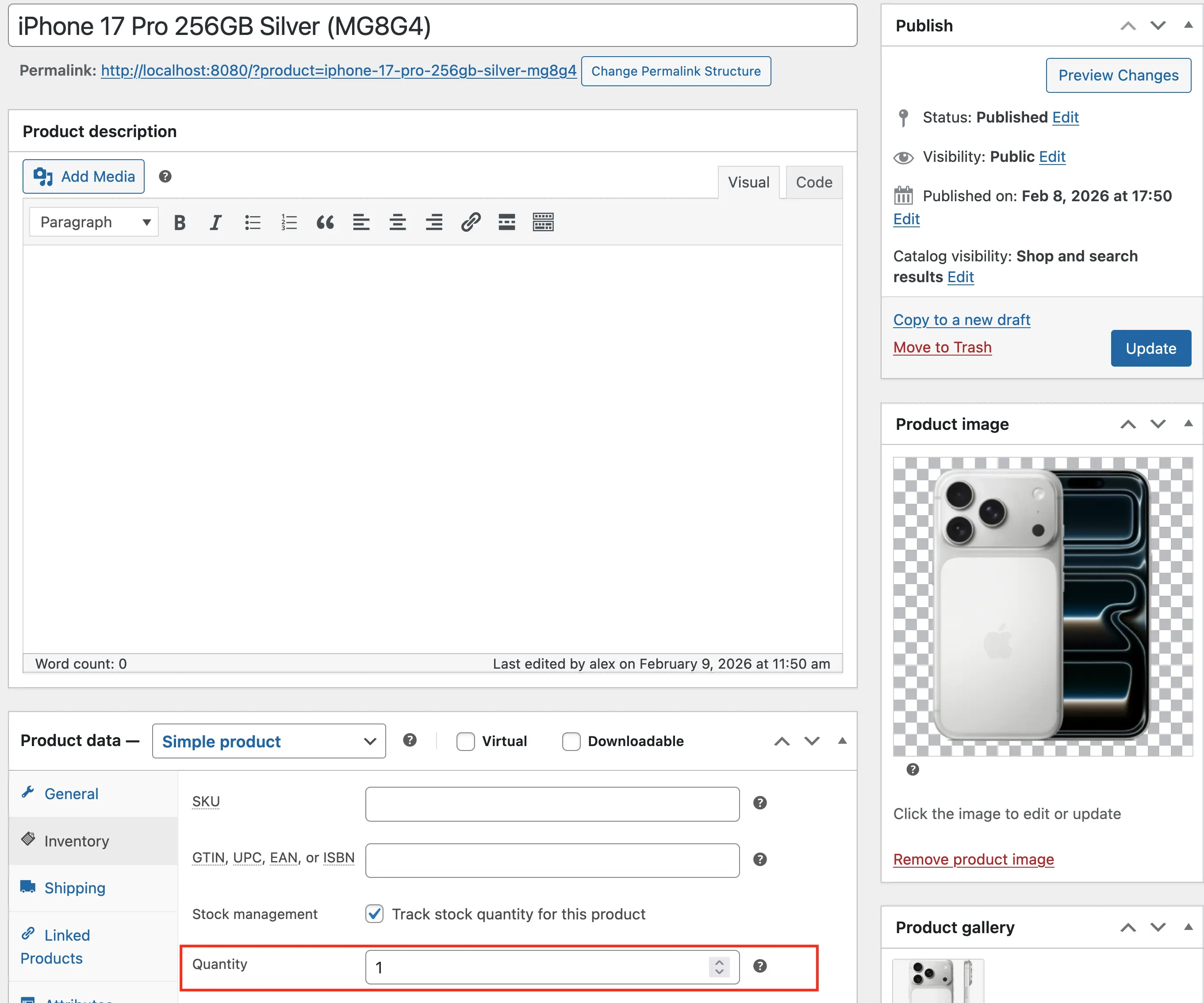This screenshot has width=1204, height=1003.
Task: Uncheck Track stock quantity for this product
Action: [x=374, y=914]
